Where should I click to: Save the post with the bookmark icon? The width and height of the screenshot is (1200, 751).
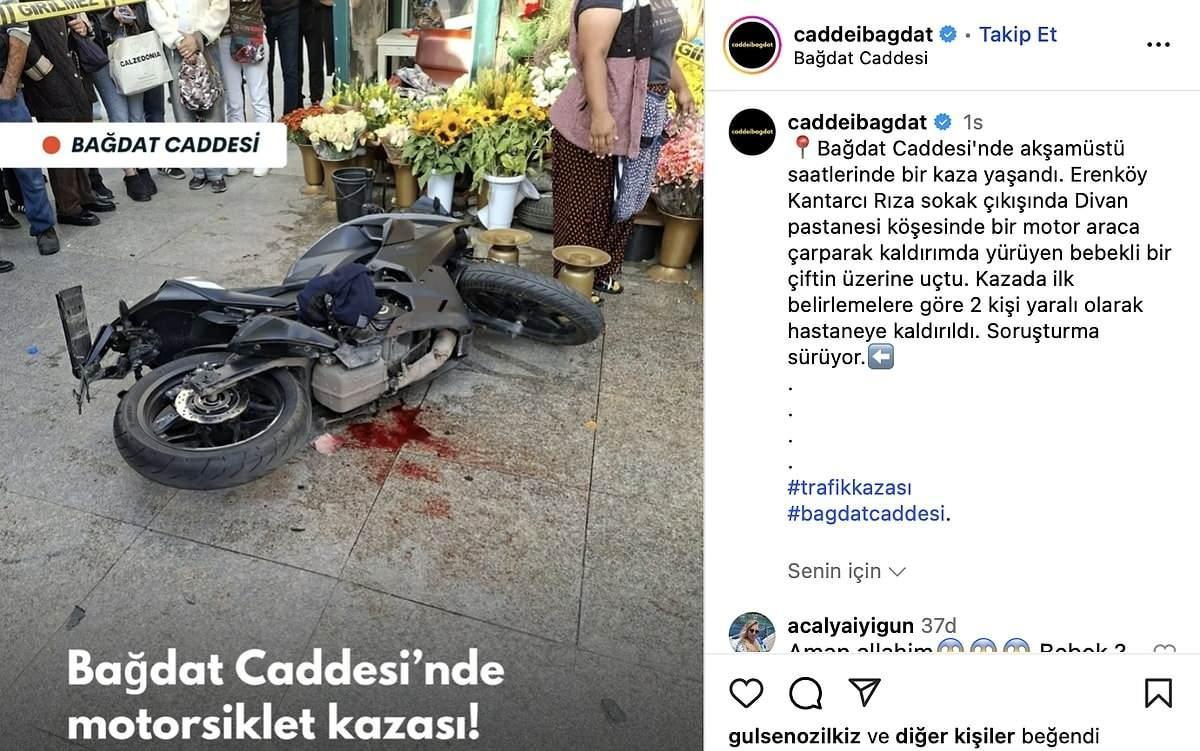1158,693
